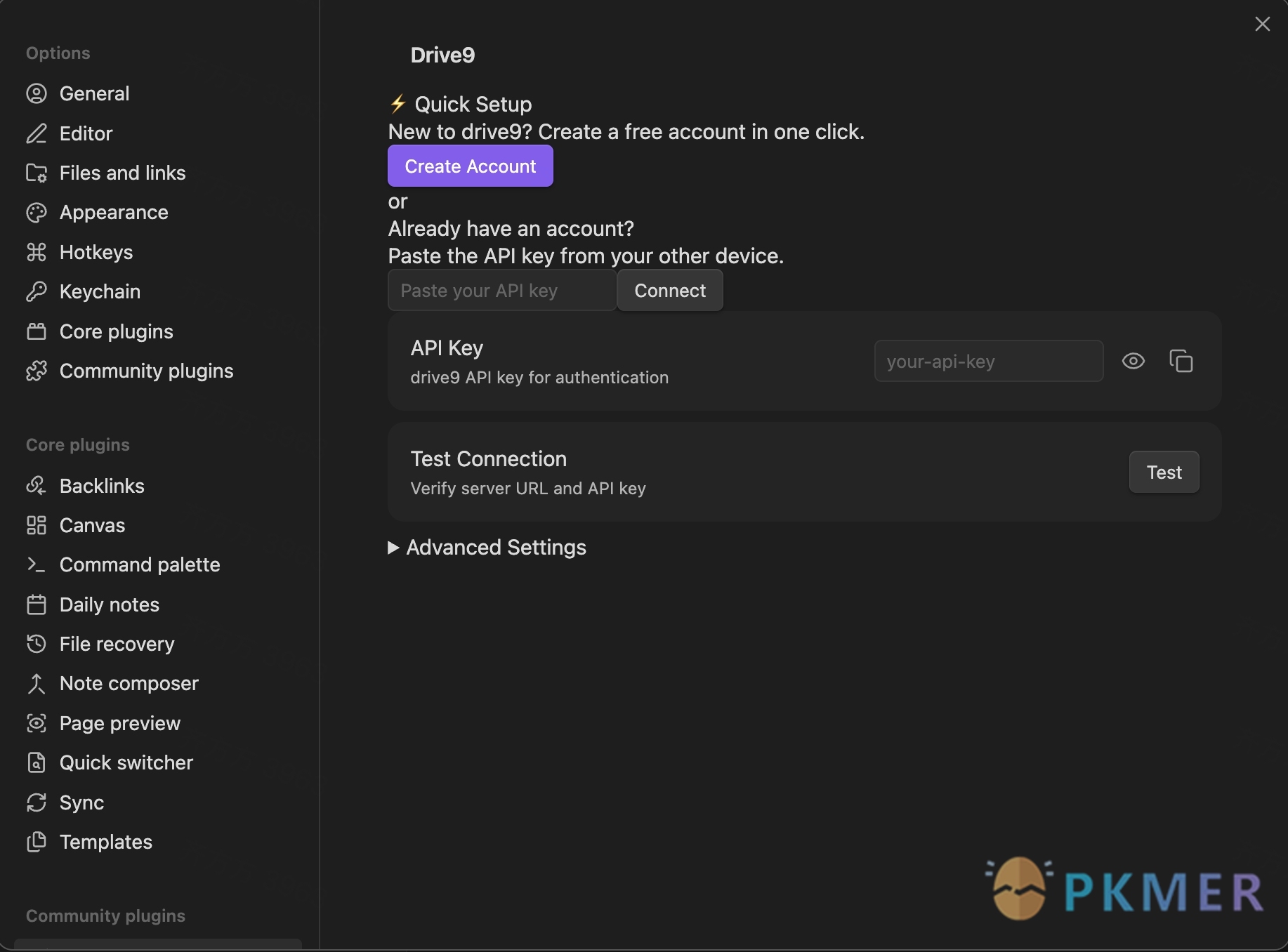The image size is (1288, 952).
Task: Click the Templates copy icon
Action: pyautogui.click(x=37, y=842)
